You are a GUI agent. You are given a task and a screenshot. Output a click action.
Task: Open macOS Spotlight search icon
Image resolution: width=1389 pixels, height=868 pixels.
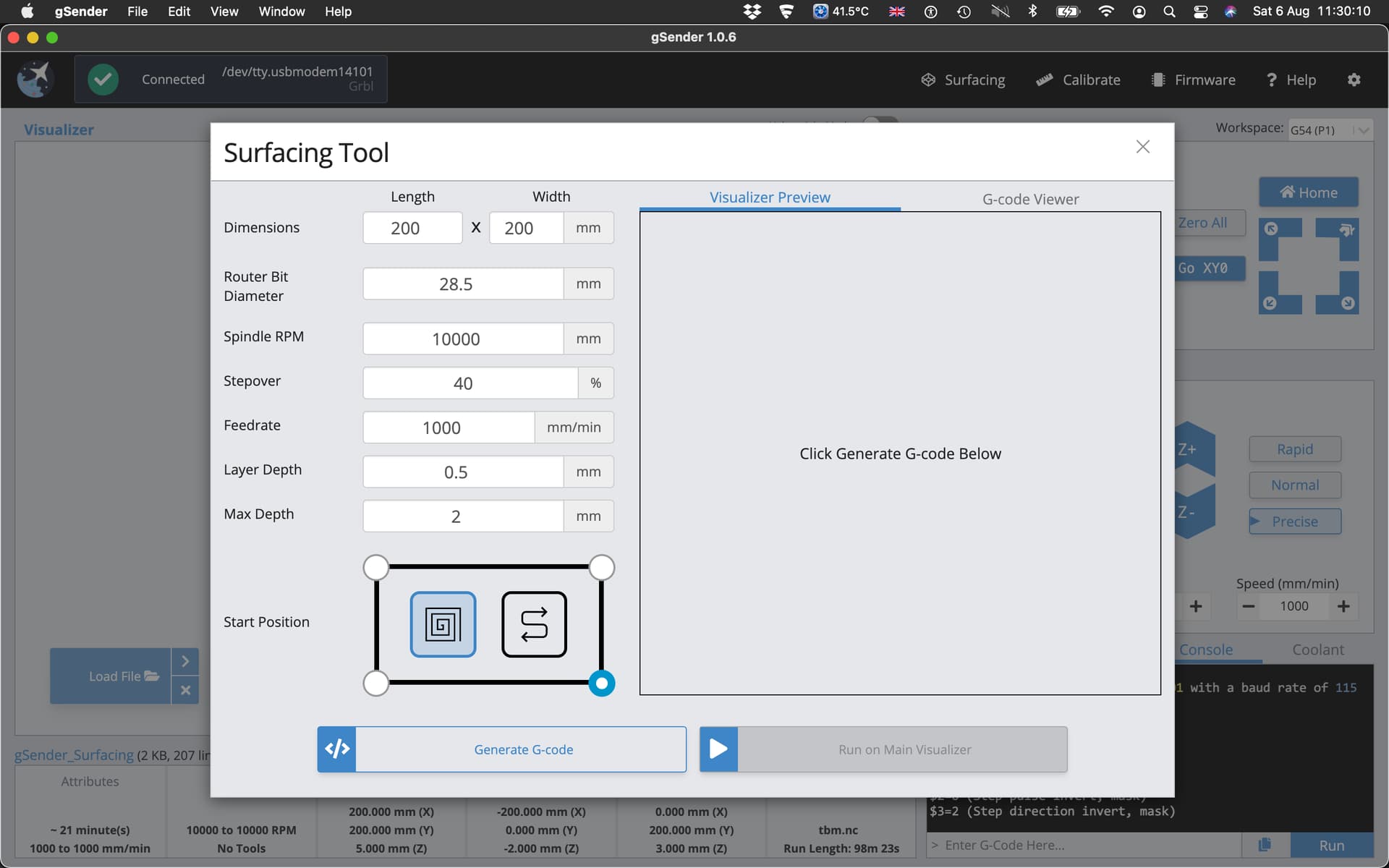click(1169, 12)
